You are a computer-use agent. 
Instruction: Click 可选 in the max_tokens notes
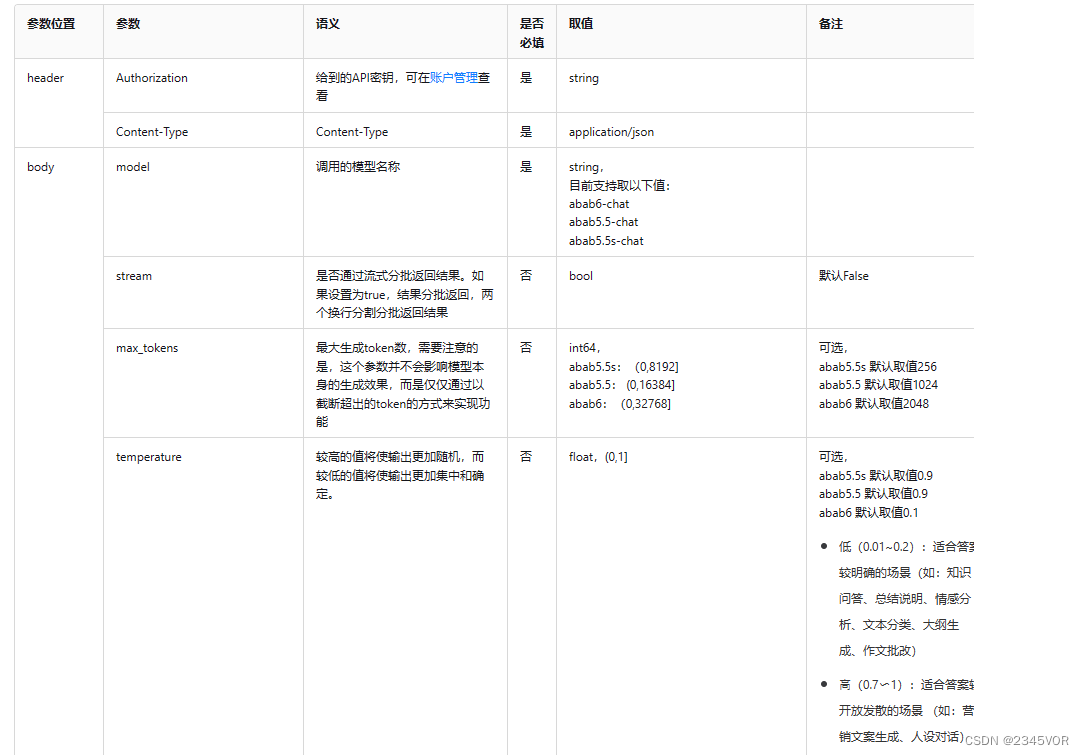coord(832,348)
